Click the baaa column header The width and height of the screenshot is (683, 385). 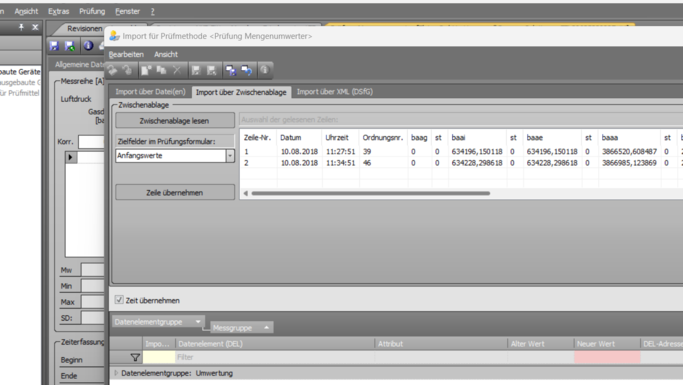(629, 138)
